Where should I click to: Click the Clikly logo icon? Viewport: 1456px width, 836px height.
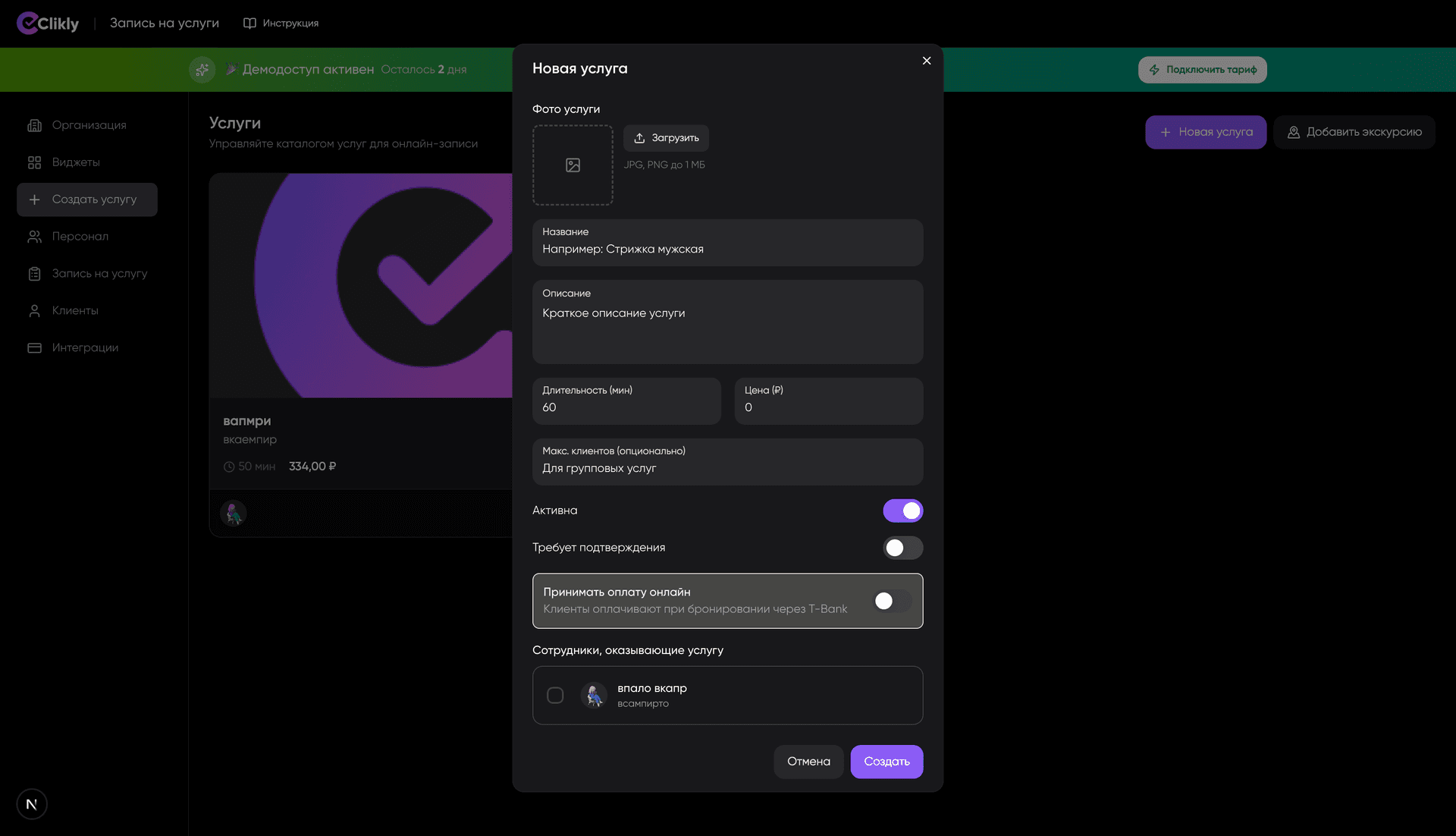tap(27, 23)
